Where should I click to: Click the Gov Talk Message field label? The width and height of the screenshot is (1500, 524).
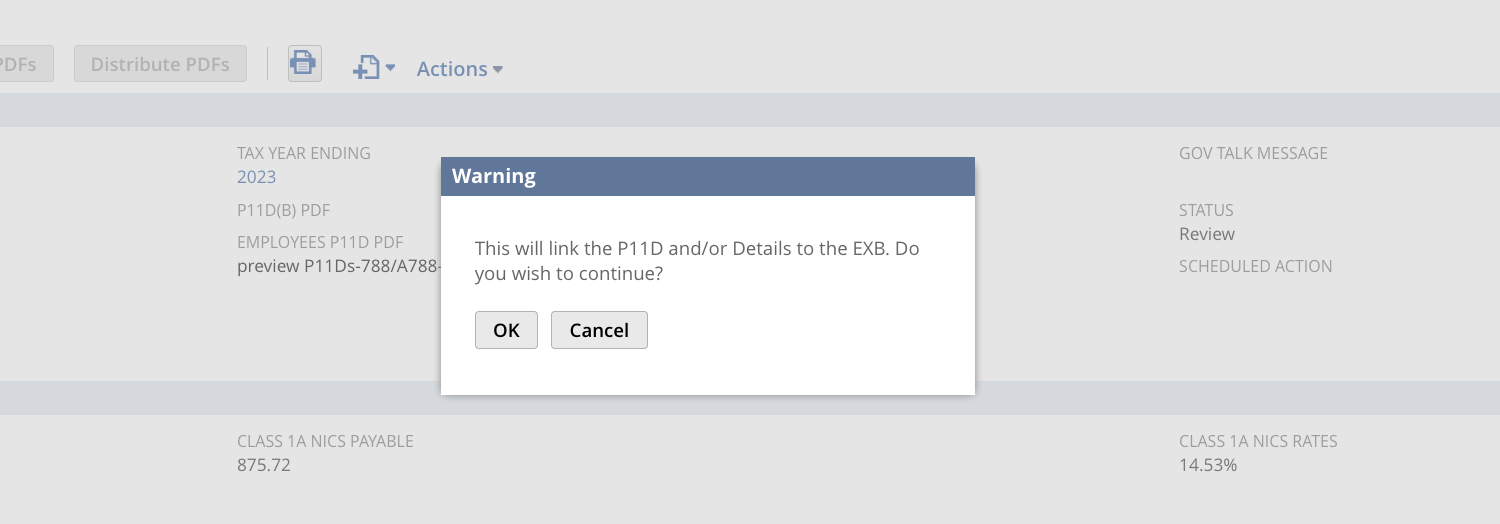point(1253,153)
